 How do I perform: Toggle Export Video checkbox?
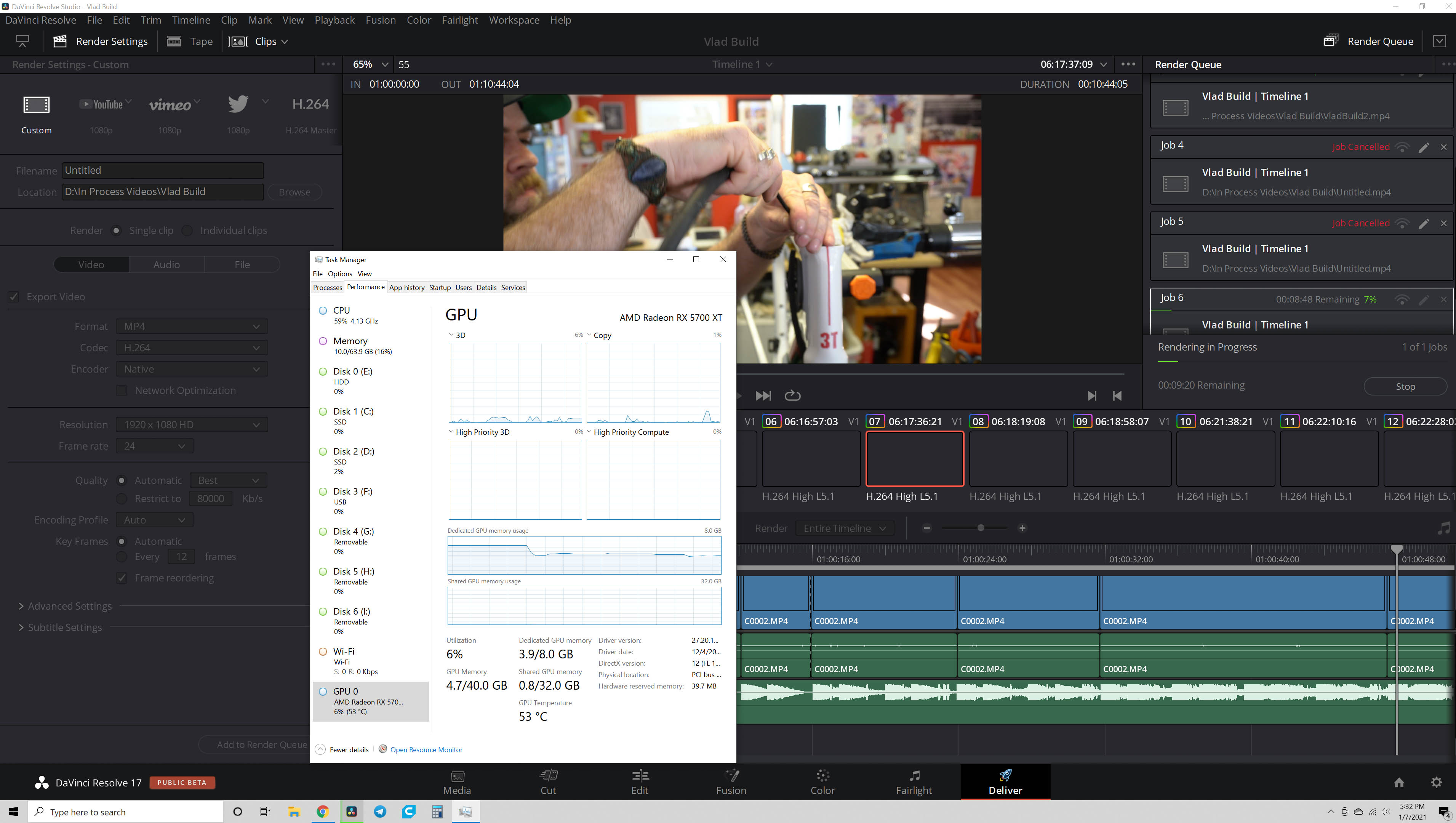pyautogui.click(x=14, y=297)
